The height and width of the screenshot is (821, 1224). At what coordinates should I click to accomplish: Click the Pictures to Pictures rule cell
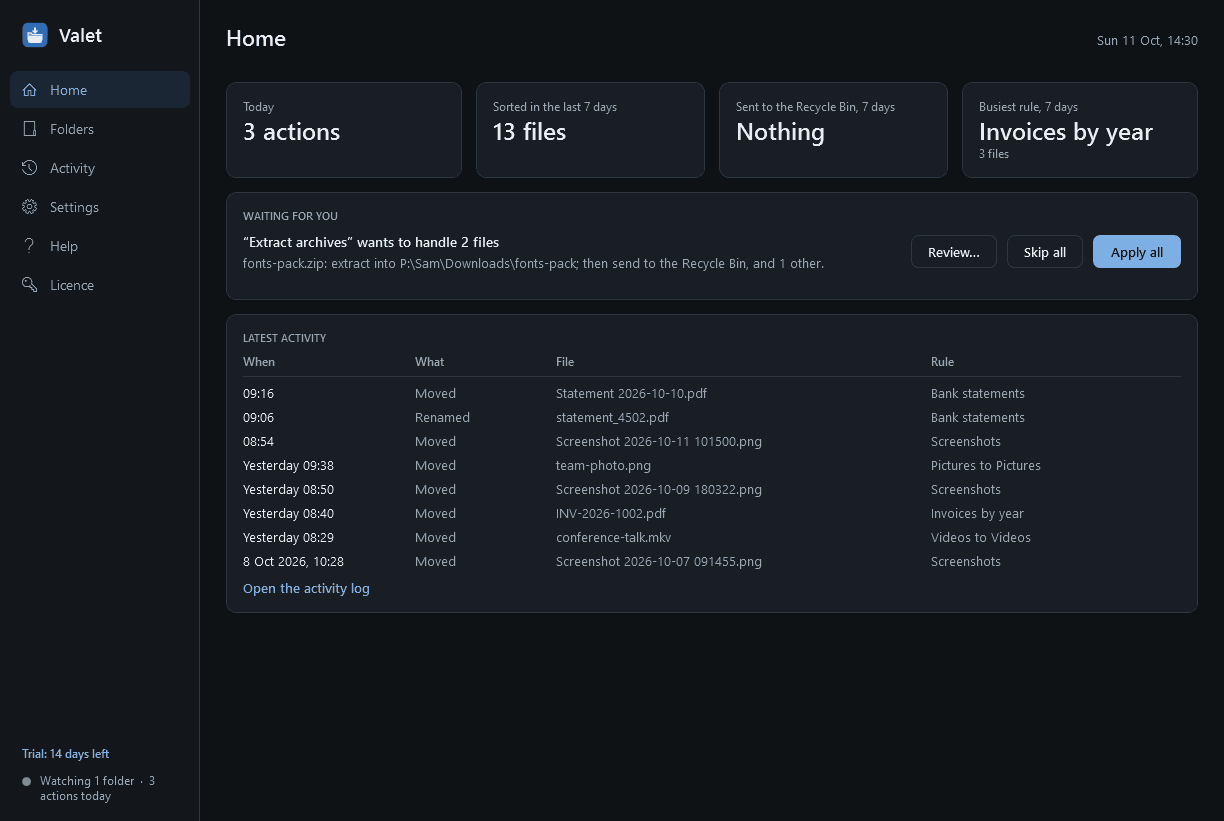pos(986,466)
